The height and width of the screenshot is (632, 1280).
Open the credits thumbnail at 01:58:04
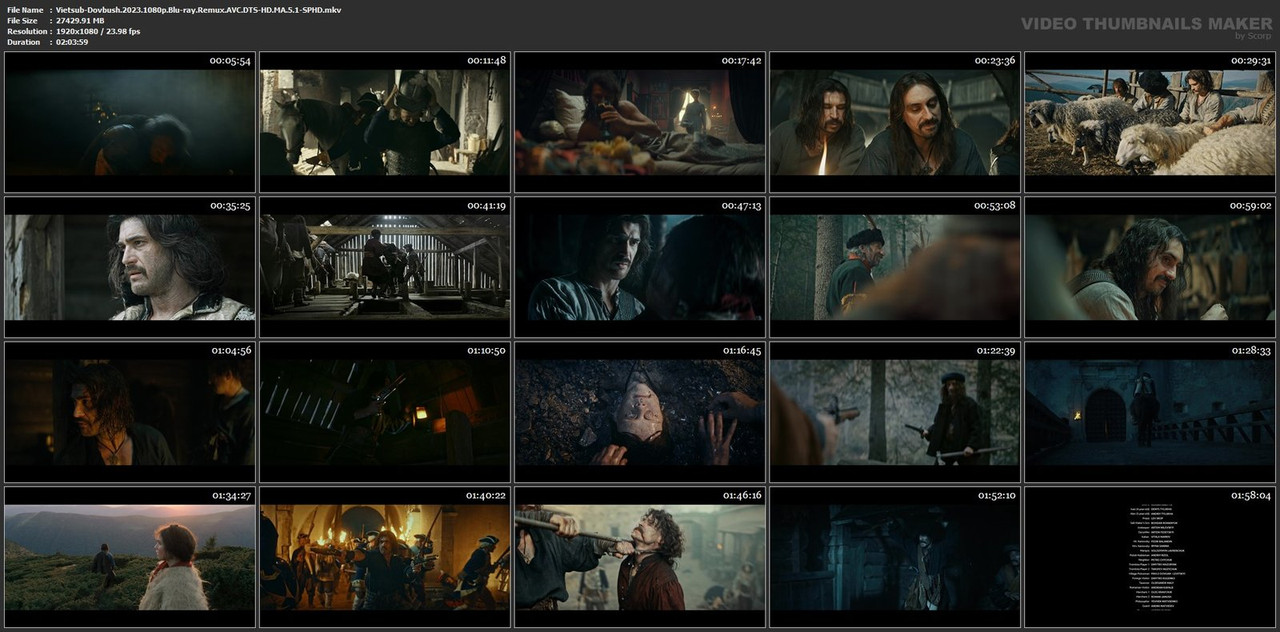click(1150, 557)
